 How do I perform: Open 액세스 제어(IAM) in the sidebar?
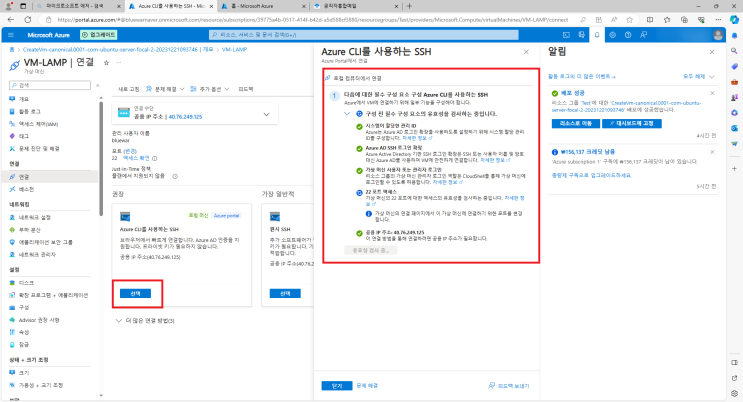pos(38,124)
